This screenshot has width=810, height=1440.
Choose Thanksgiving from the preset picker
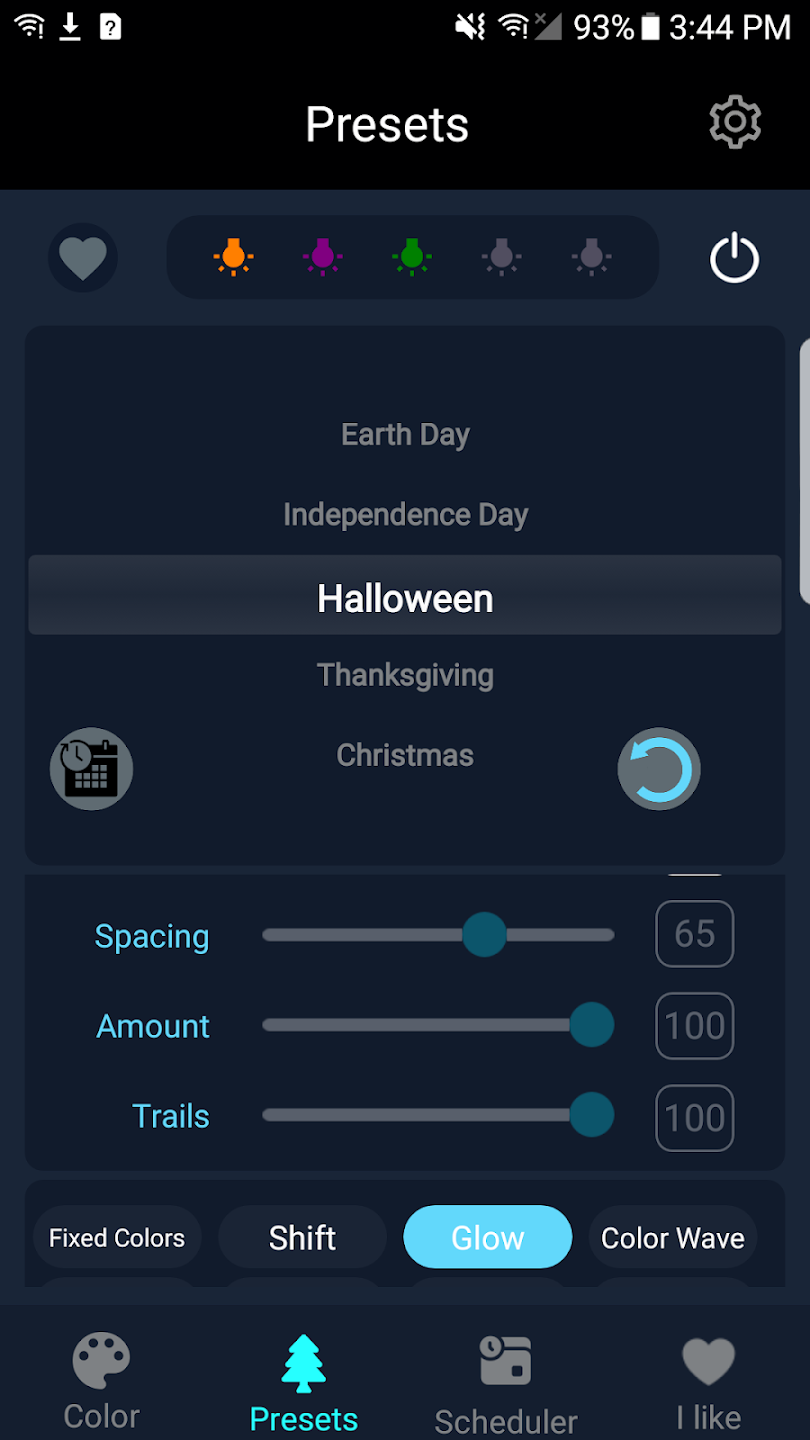click(x=405, y=675)
